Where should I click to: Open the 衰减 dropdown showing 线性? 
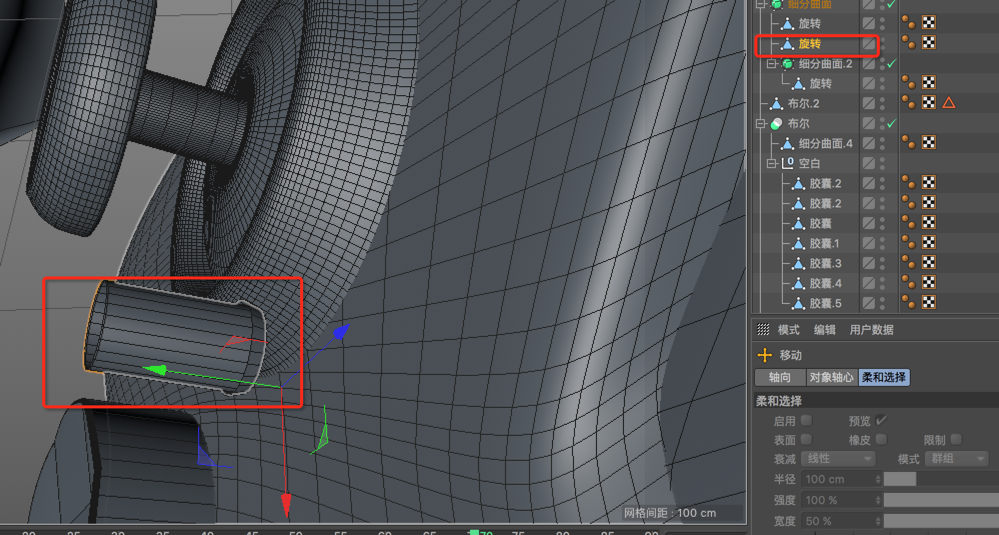click(839, 459)
